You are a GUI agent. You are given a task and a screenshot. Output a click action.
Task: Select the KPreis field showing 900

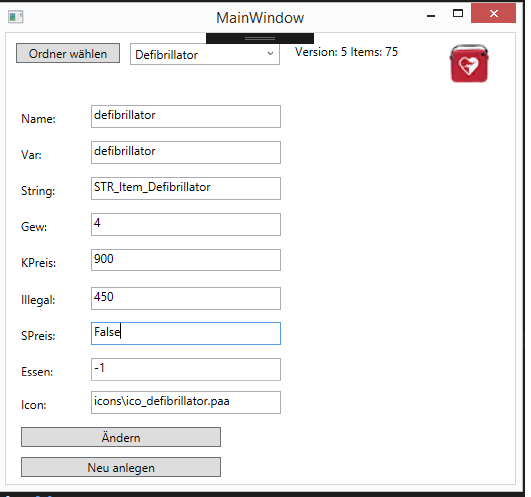click(x=186, y=260)
